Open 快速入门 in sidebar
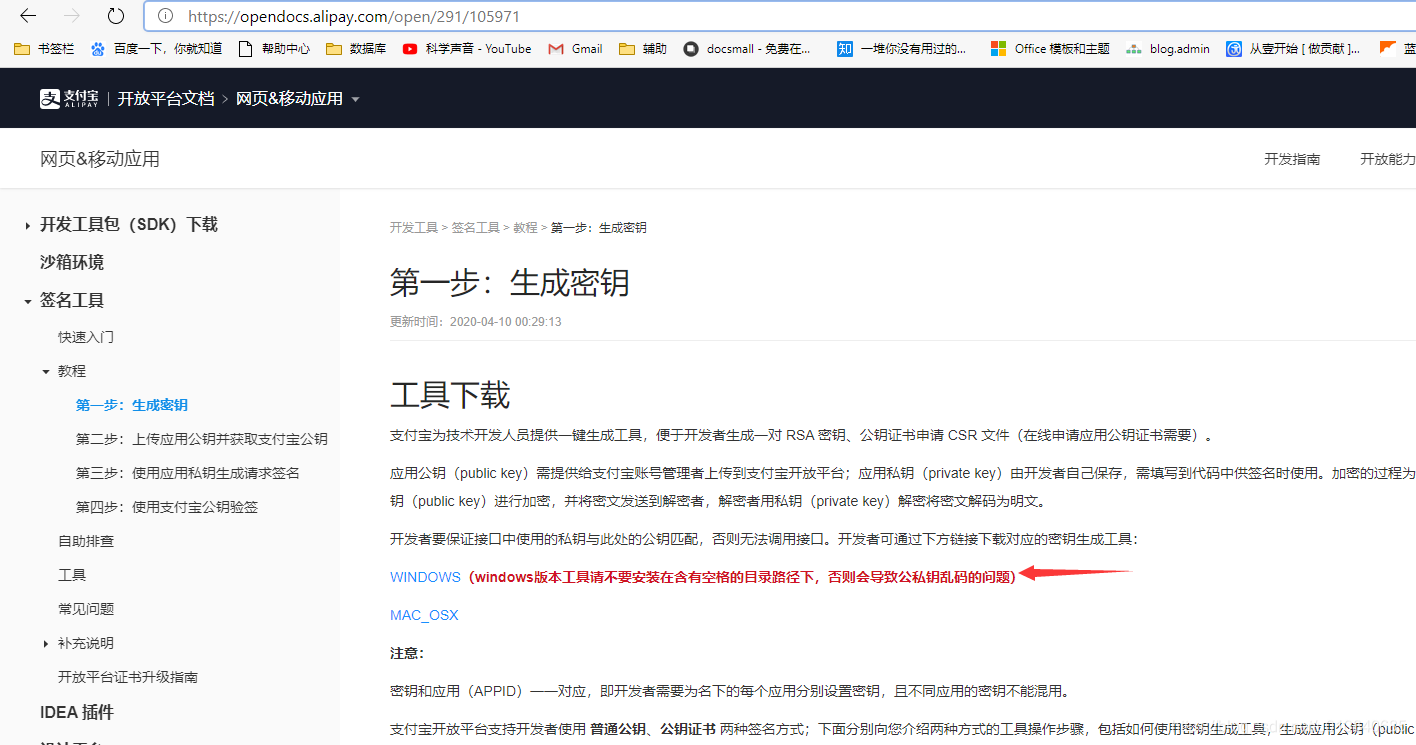 click(86, 337)
